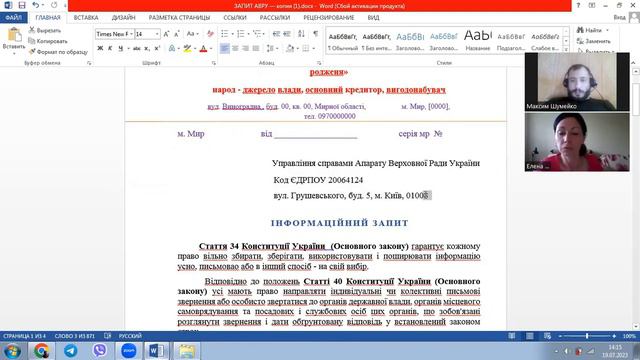
Task: Switch to the ВСТАВКА tab
Action: point(86,18)
